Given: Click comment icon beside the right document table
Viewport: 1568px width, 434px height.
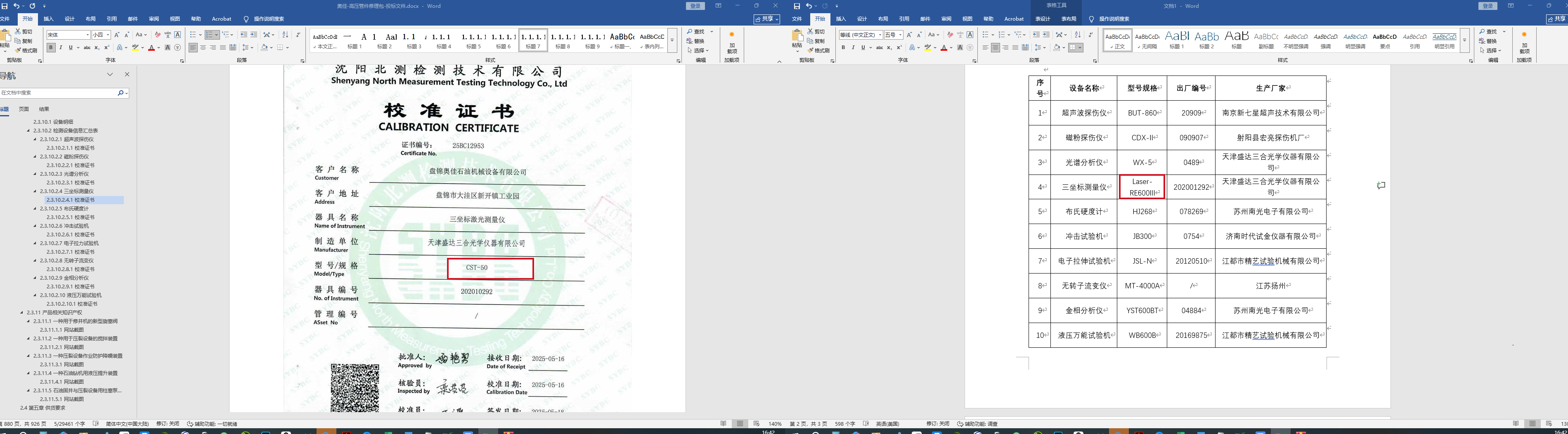Looking at the screenshot, I should click(1381, 185).
